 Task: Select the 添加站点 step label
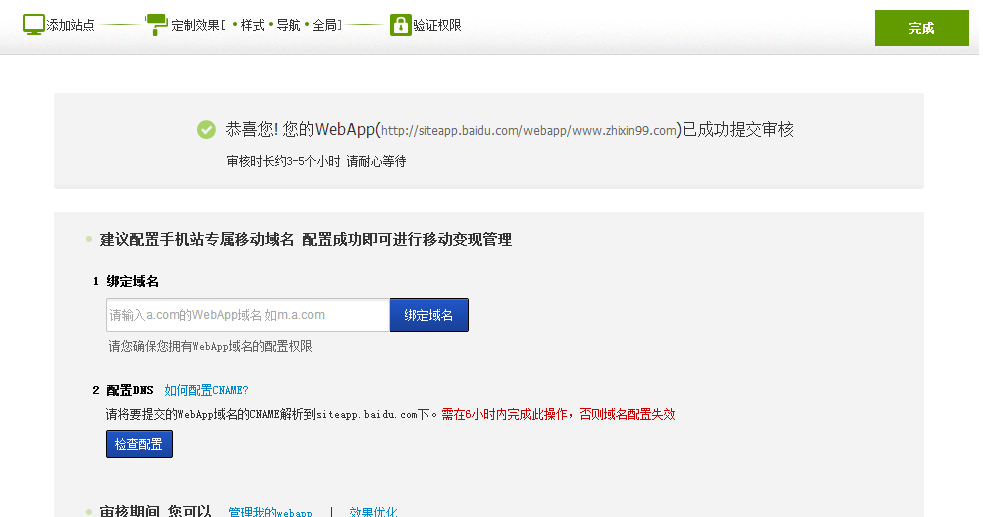pos(70,25)
